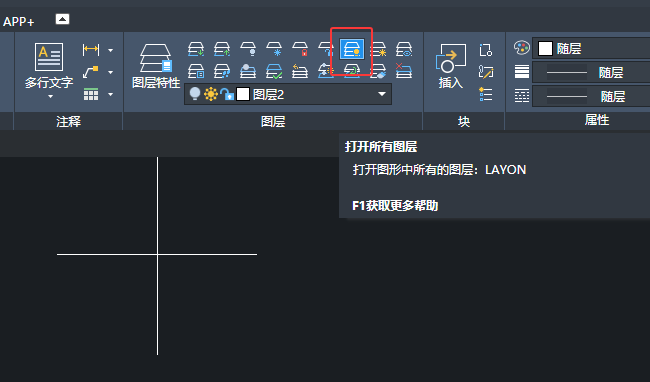Collapse ribbon with the up-arrow button beside APP+
The image size is (650, 382).
coord(62,19)
